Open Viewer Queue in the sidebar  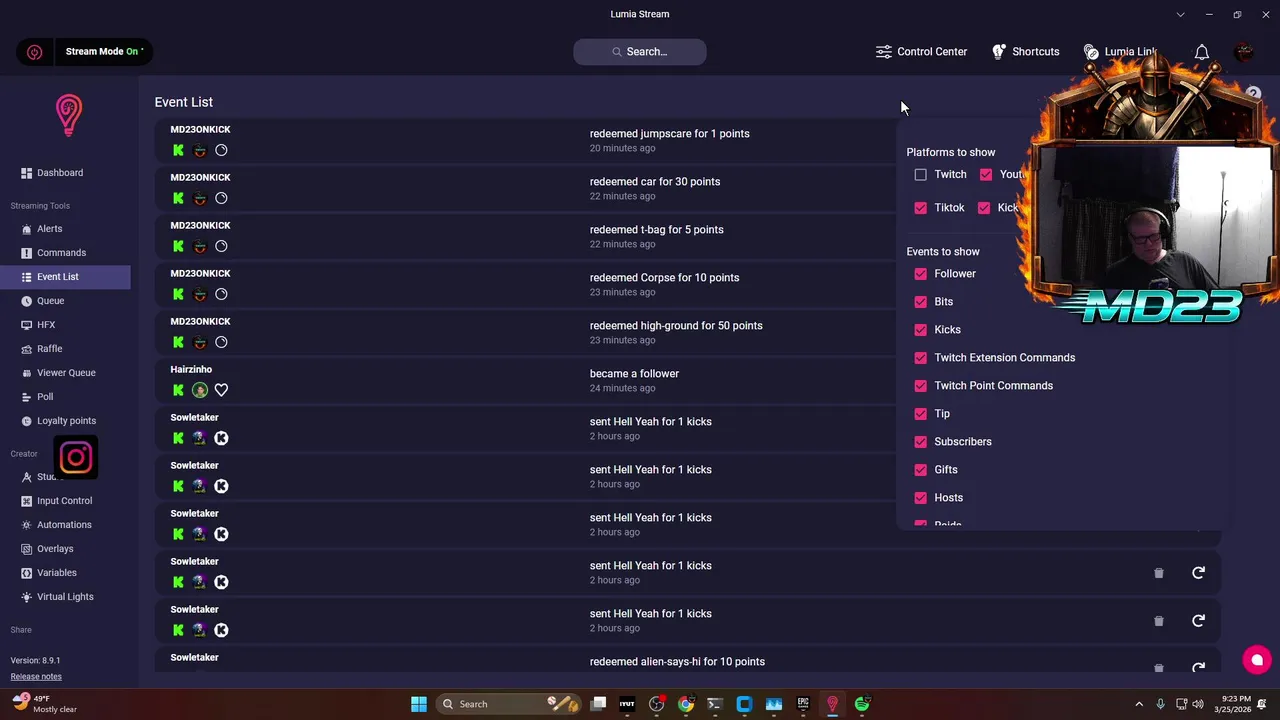click(x=65, y=373)
